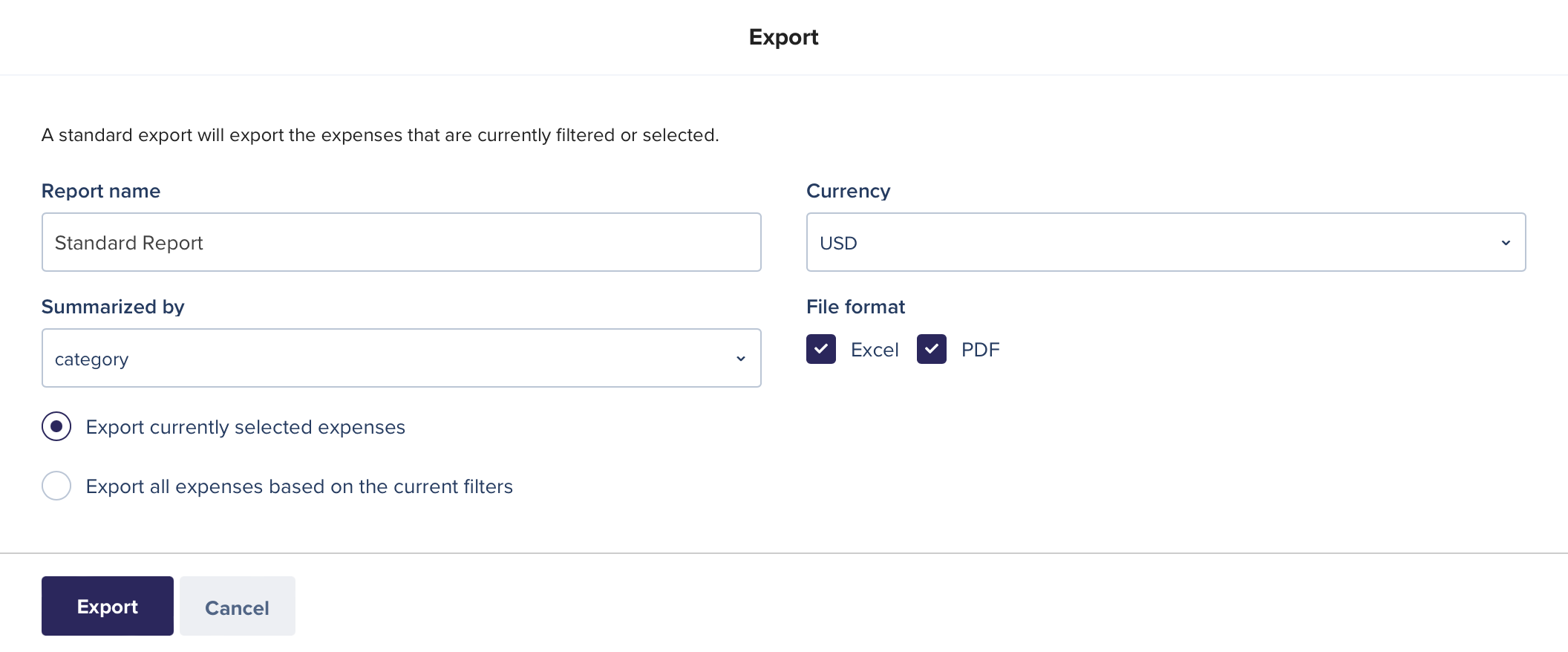The width and height of the screenshot is (1568, 652).
Task: Uncheck the Excel file format checkbox
Action: pos(821,349)
